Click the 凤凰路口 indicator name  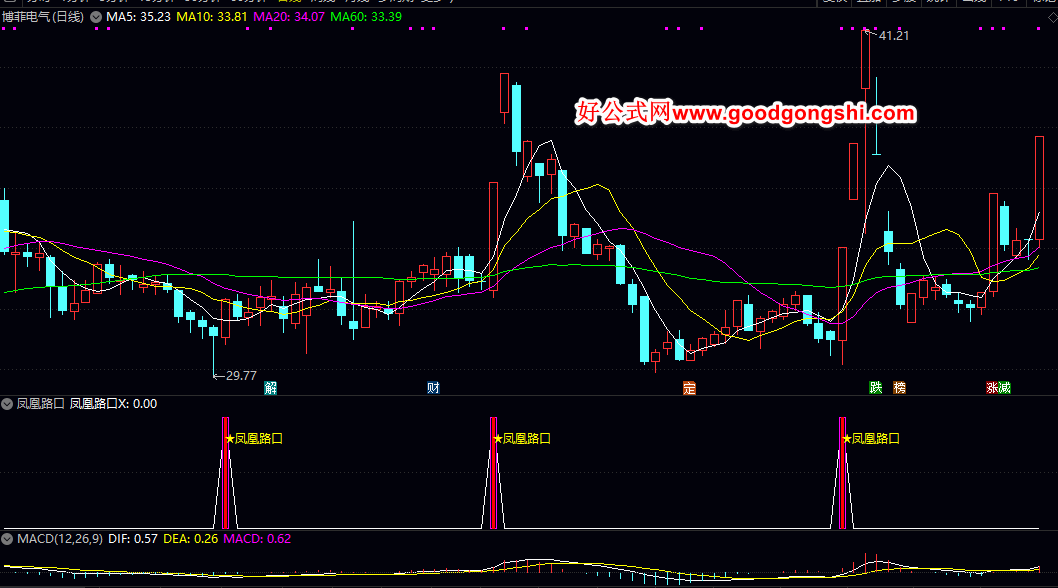pyautogui.click(x=40, y=404)
